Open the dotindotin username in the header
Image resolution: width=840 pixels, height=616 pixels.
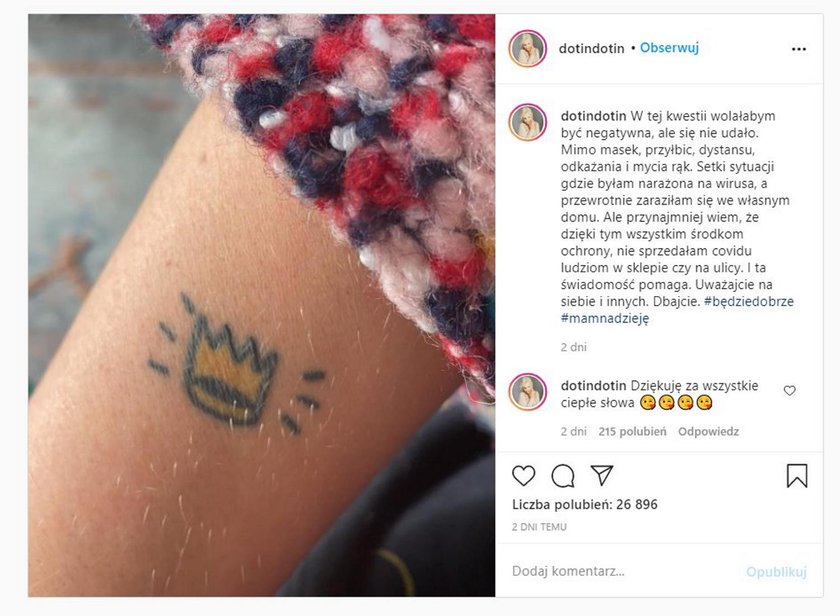pos(591,49)
